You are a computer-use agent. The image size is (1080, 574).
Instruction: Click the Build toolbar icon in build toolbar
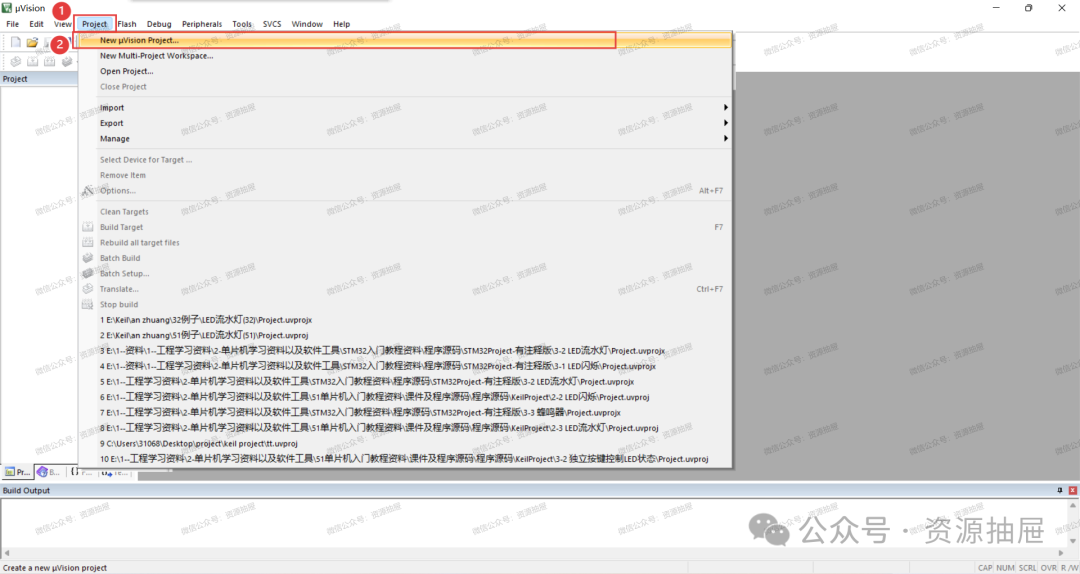(32, 61)
